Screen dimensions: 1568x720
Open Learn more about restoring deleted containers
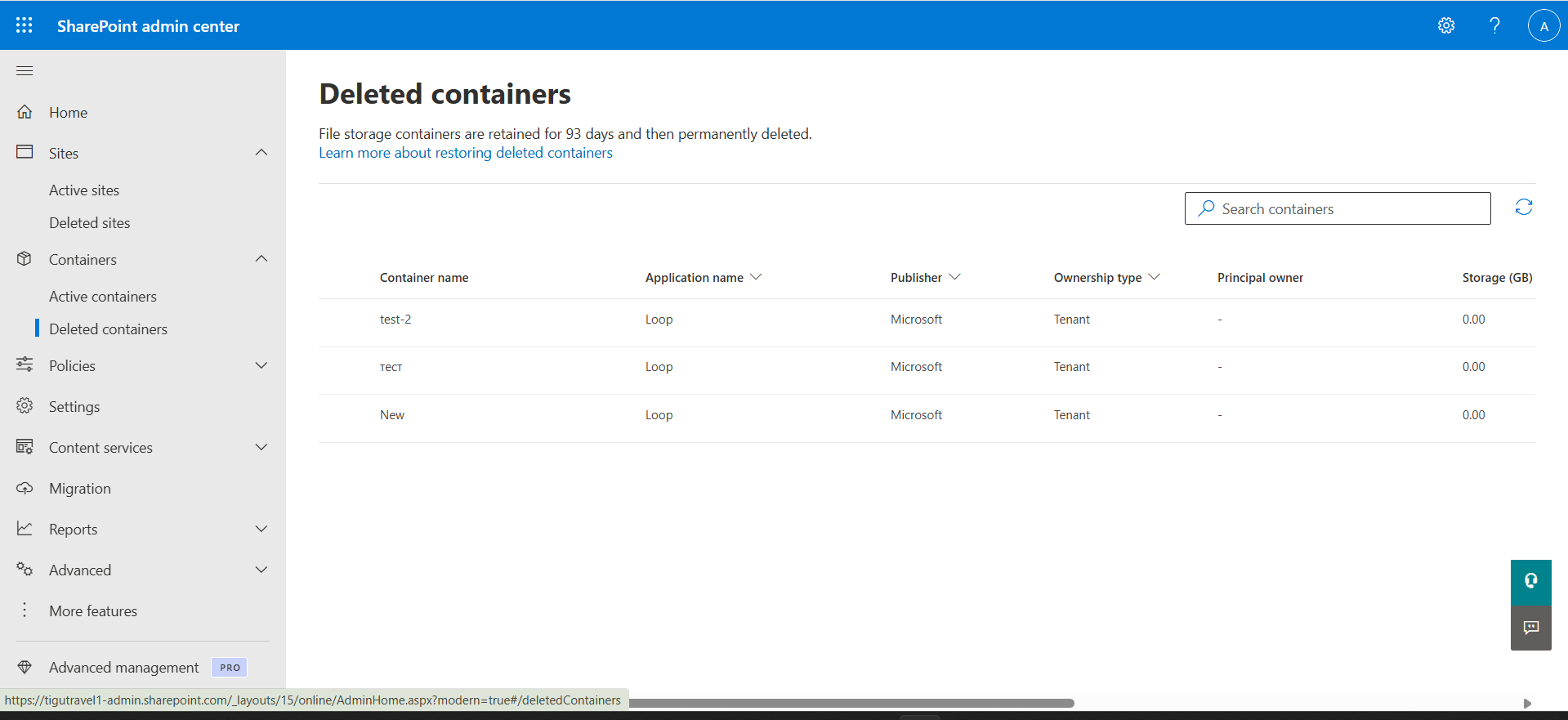click(466, 153)
